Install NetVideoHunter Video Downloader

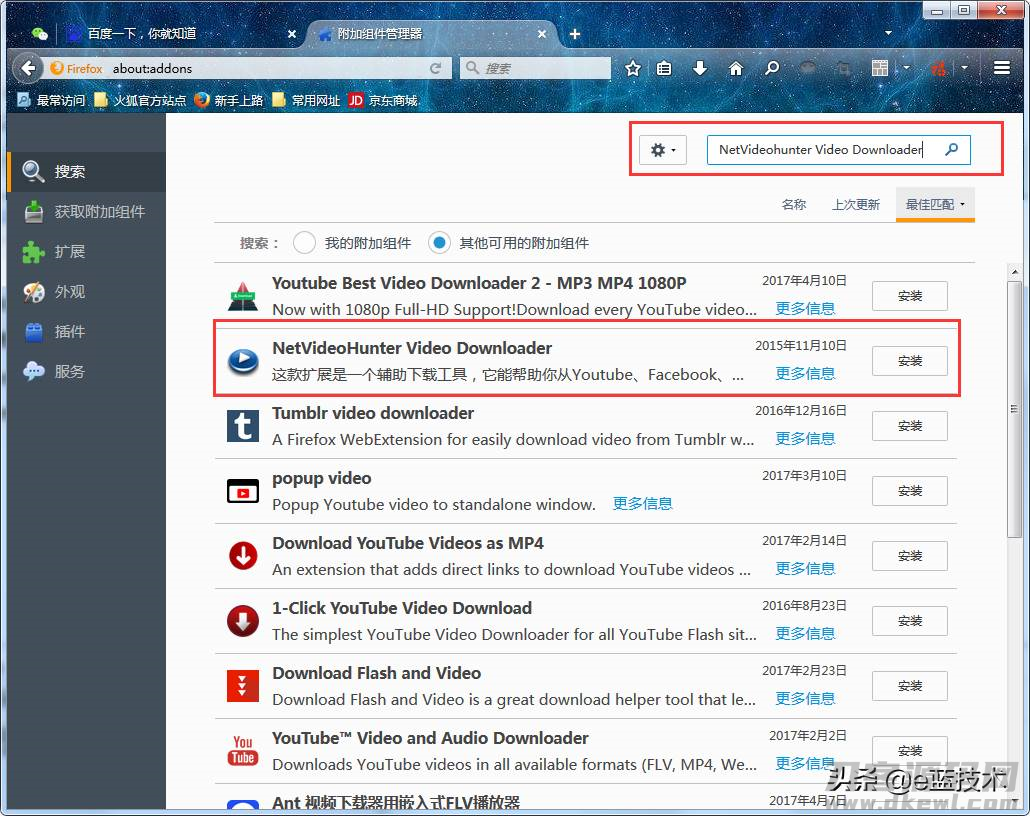(910, 361)
